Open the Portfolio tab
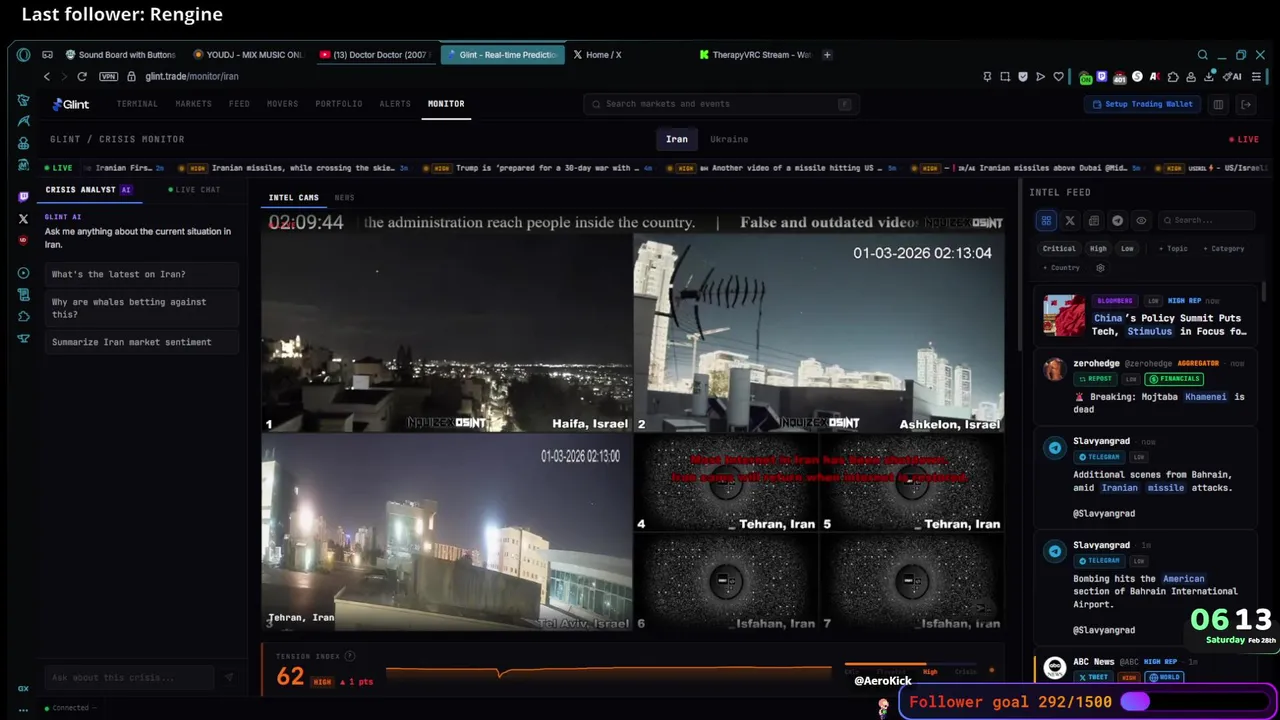Viewport: 1280px width, 720px height. click(x=339, y=104)
